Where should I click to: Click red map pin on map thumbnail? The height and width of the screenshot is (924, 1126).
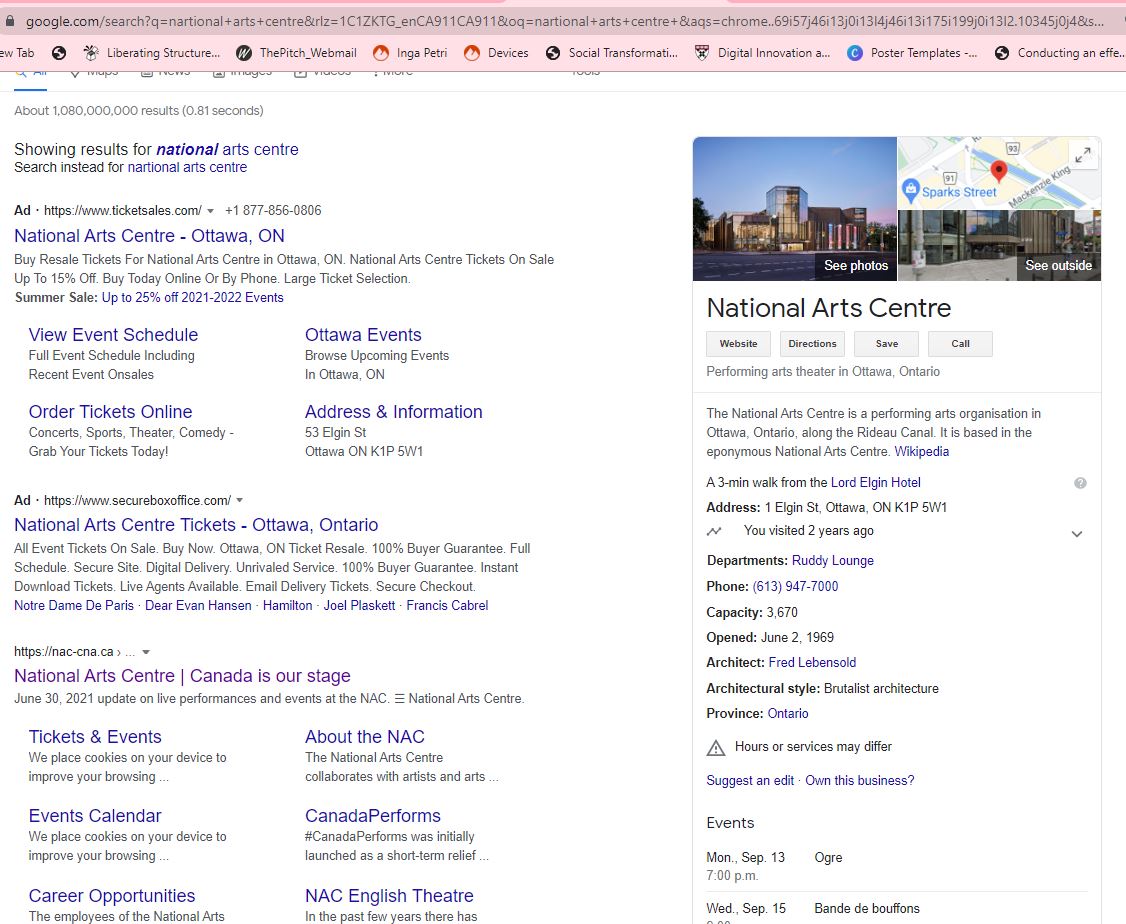coord(998,171)
